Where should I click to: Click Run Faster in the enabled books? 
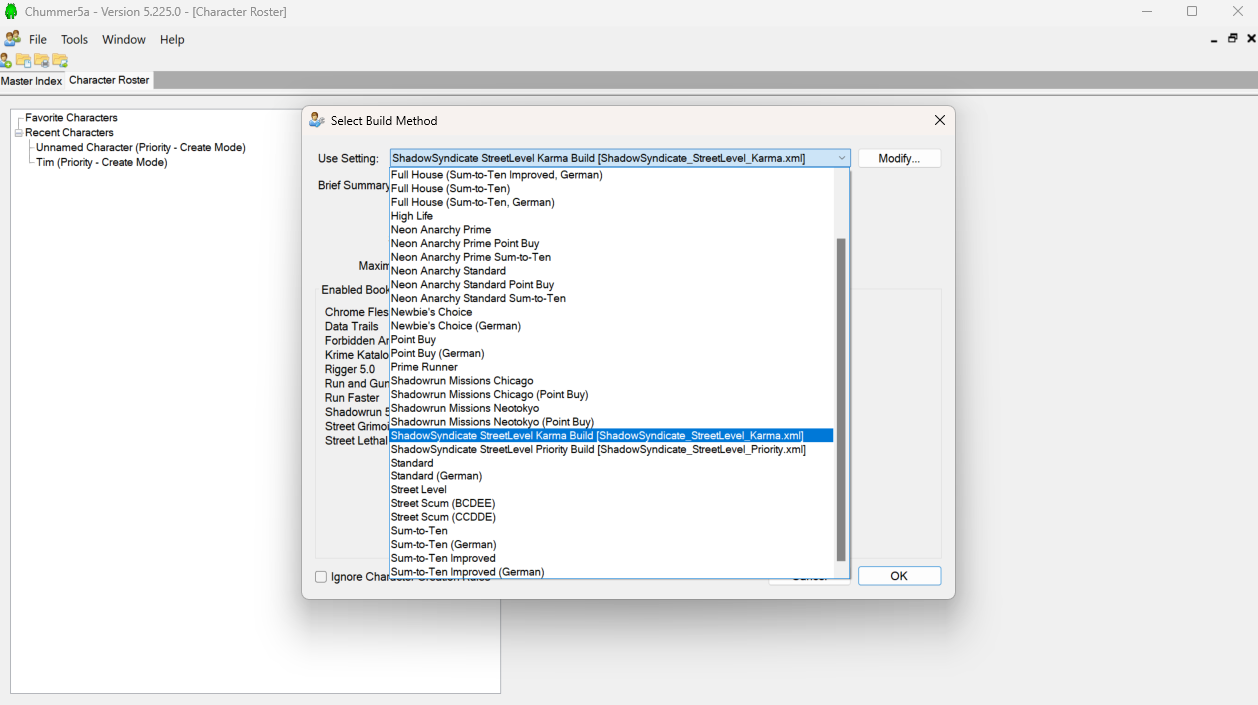pyautogui.click(x=352, y=398)
